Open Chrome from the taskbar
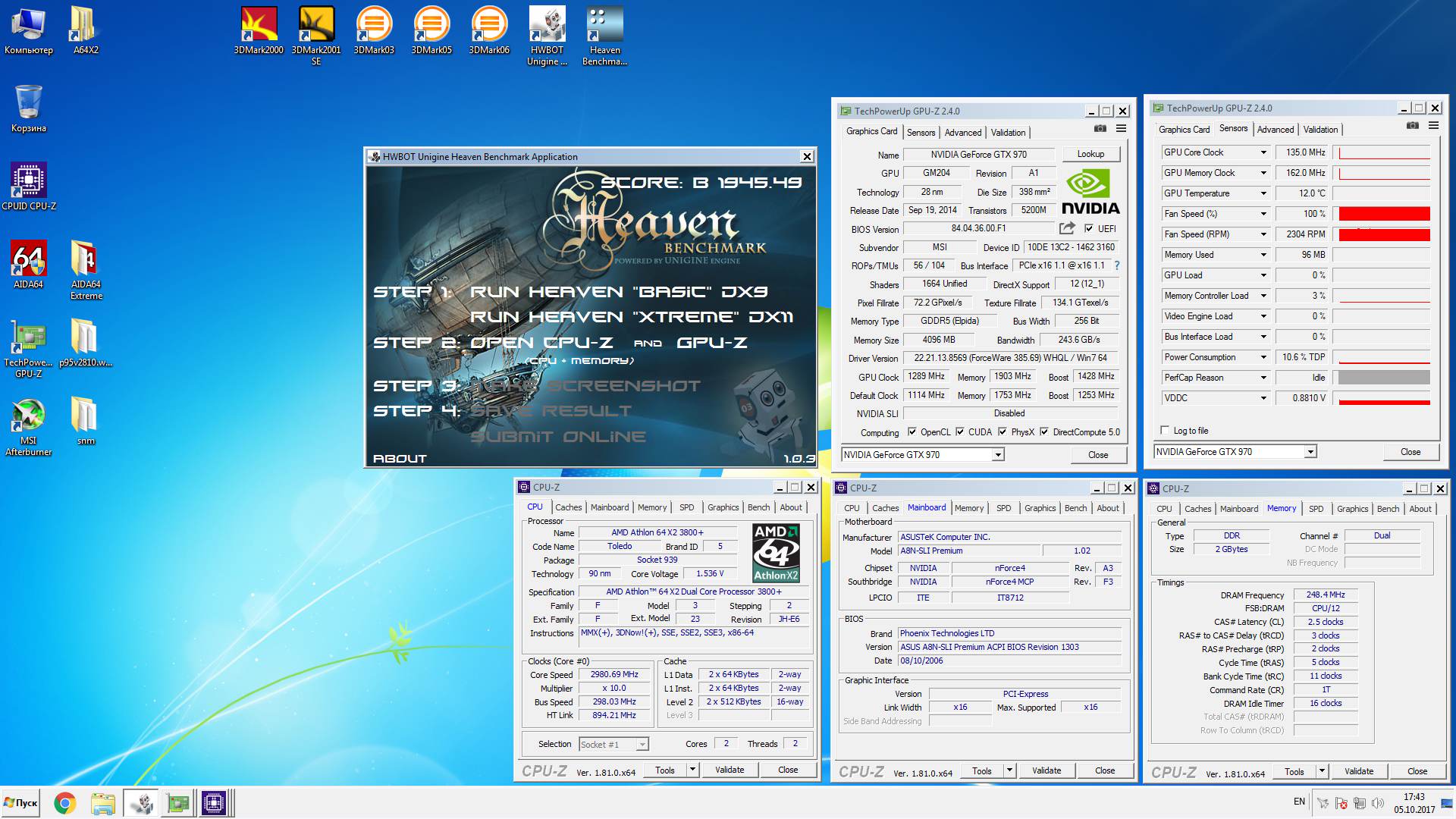The height and width of the screenshot is (819, 1456). [x=64, y=803]
